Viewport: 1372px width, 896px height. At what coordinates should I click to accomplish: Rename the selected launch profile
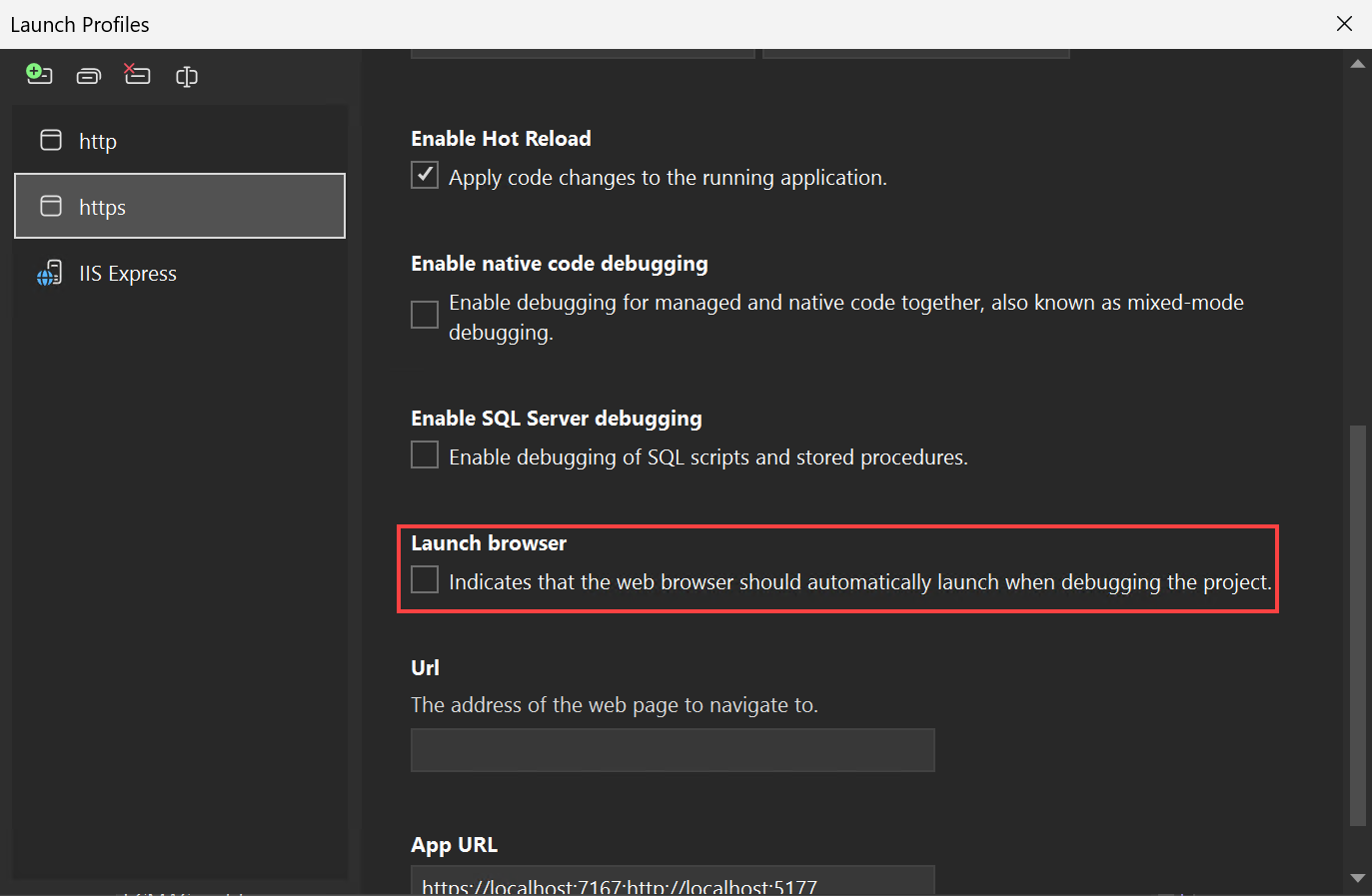click(x=187, y=75)
